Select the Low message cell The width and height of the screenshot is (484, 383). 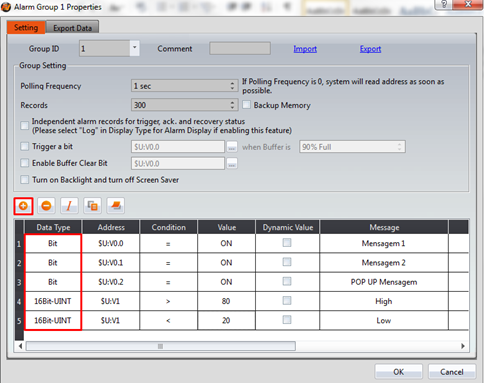pos(384,321)
